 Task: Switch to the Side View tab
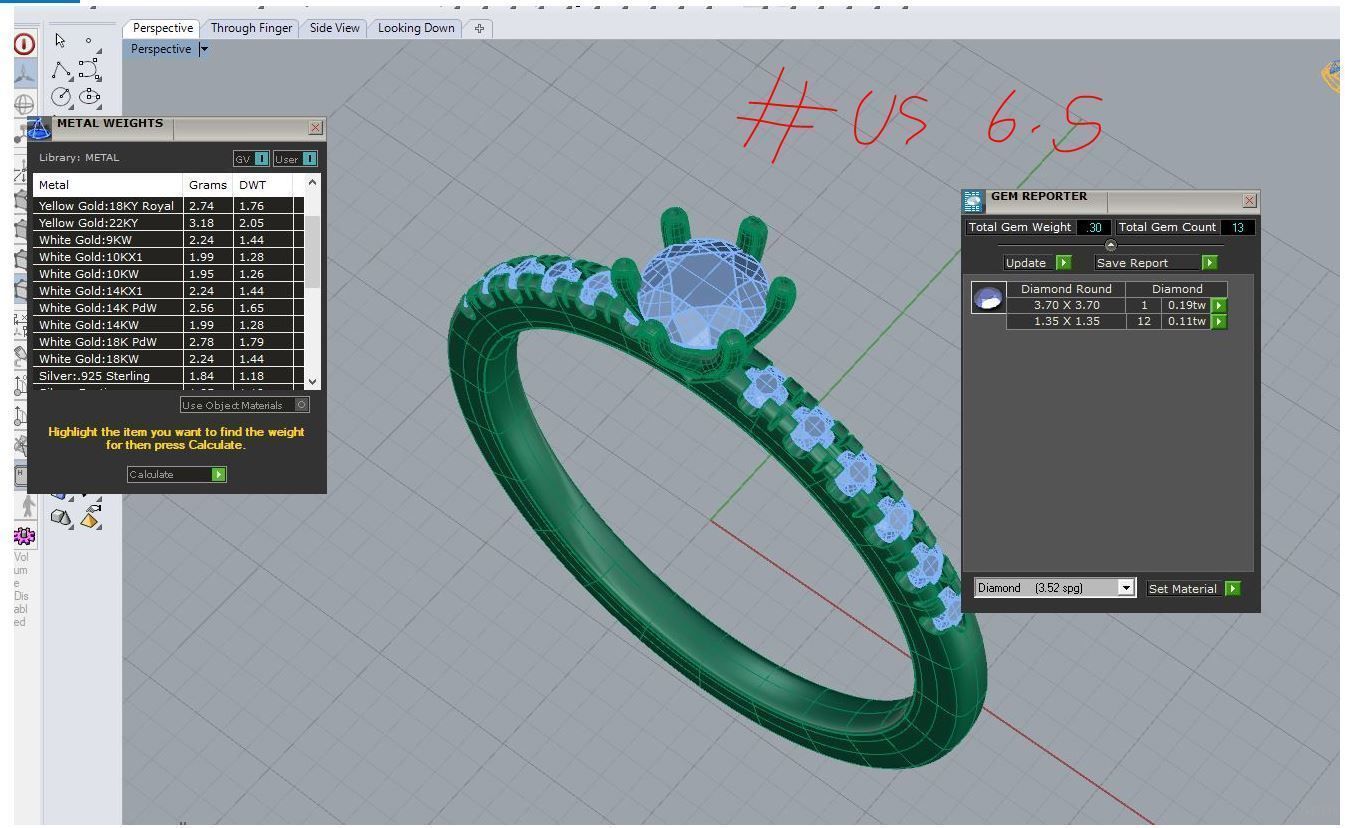(334, 28)
